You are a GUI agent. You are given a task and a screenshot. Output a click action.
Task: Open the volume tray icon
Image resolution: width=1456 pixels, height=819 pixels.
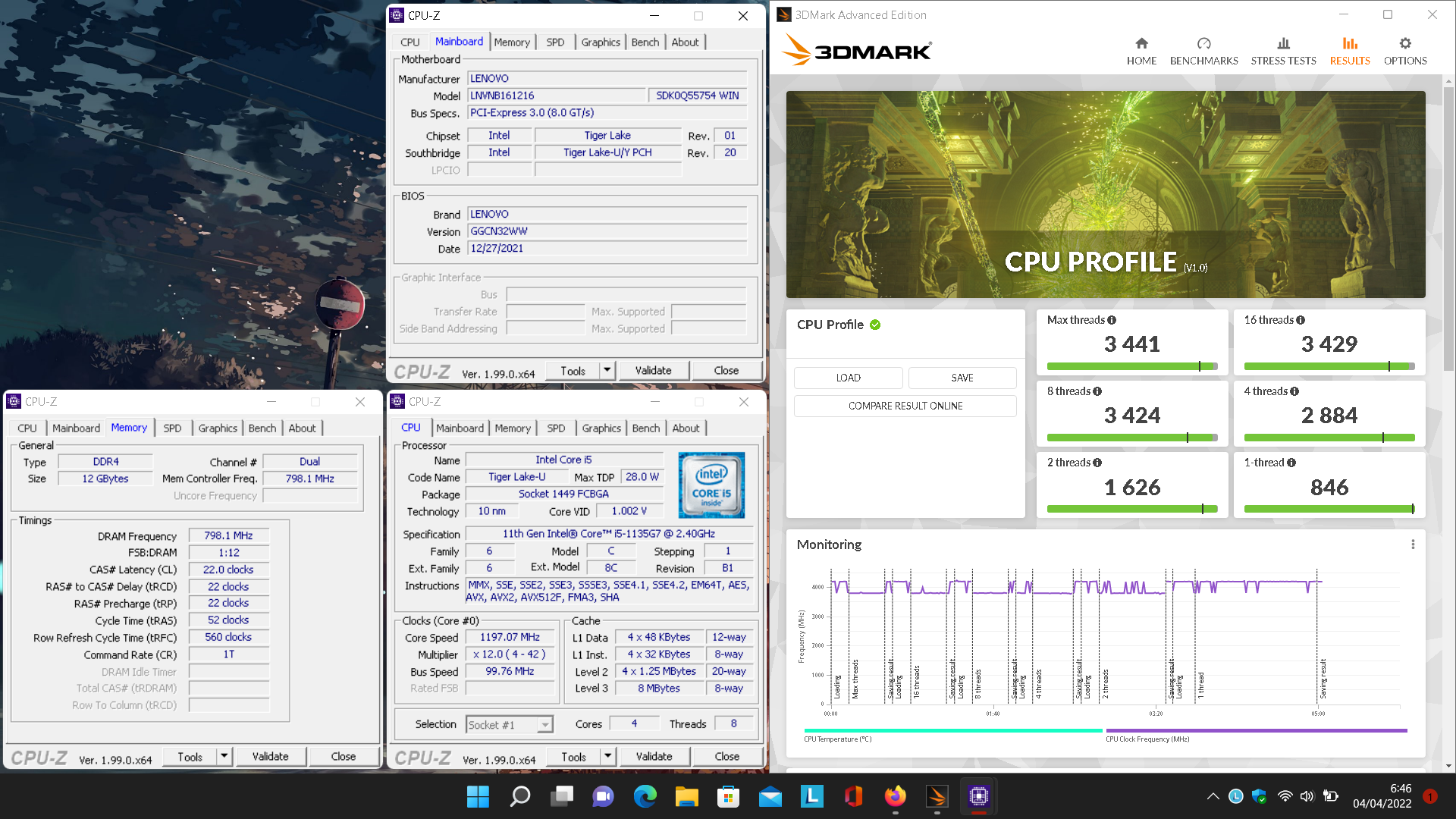[x=1307, y=796]
